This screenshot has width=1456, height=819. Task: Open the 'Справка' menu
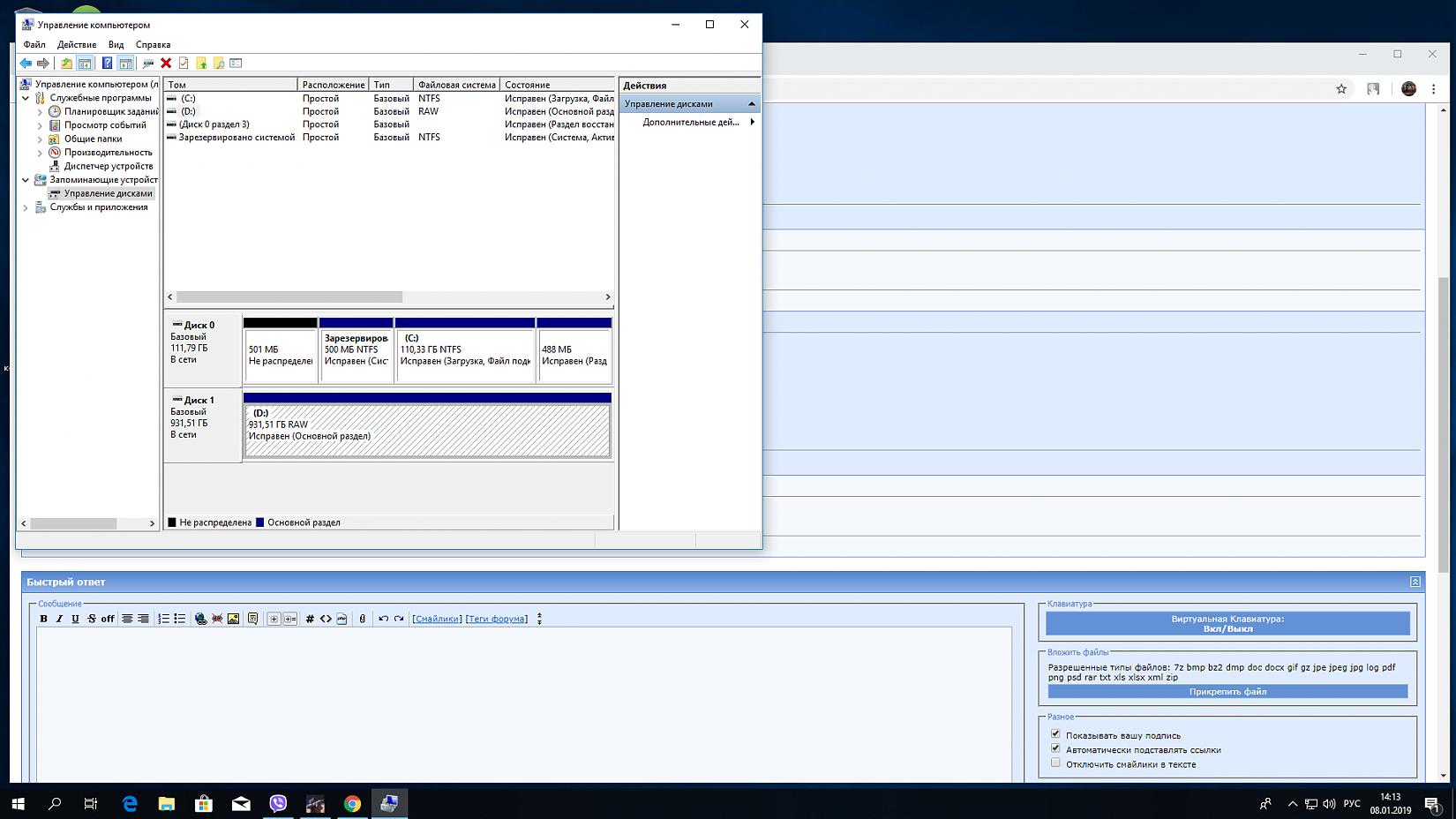point(153,44)
